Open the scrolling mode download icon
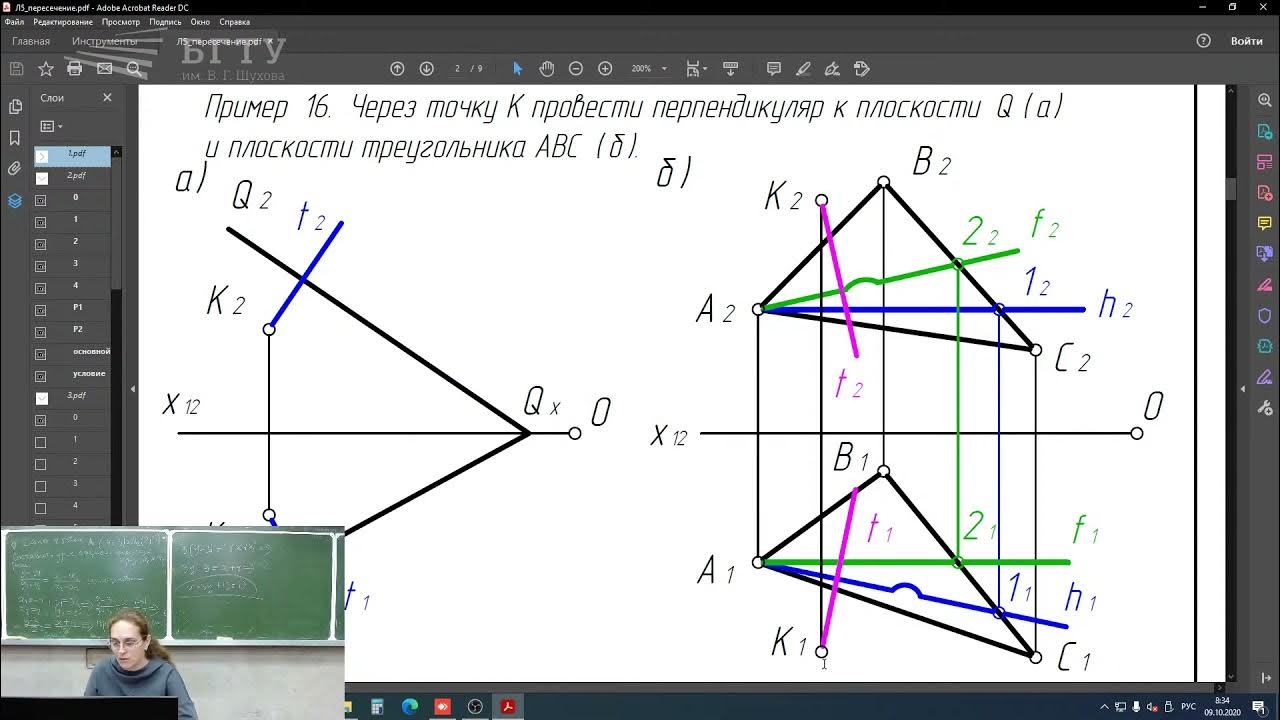 tap(730, 69)
